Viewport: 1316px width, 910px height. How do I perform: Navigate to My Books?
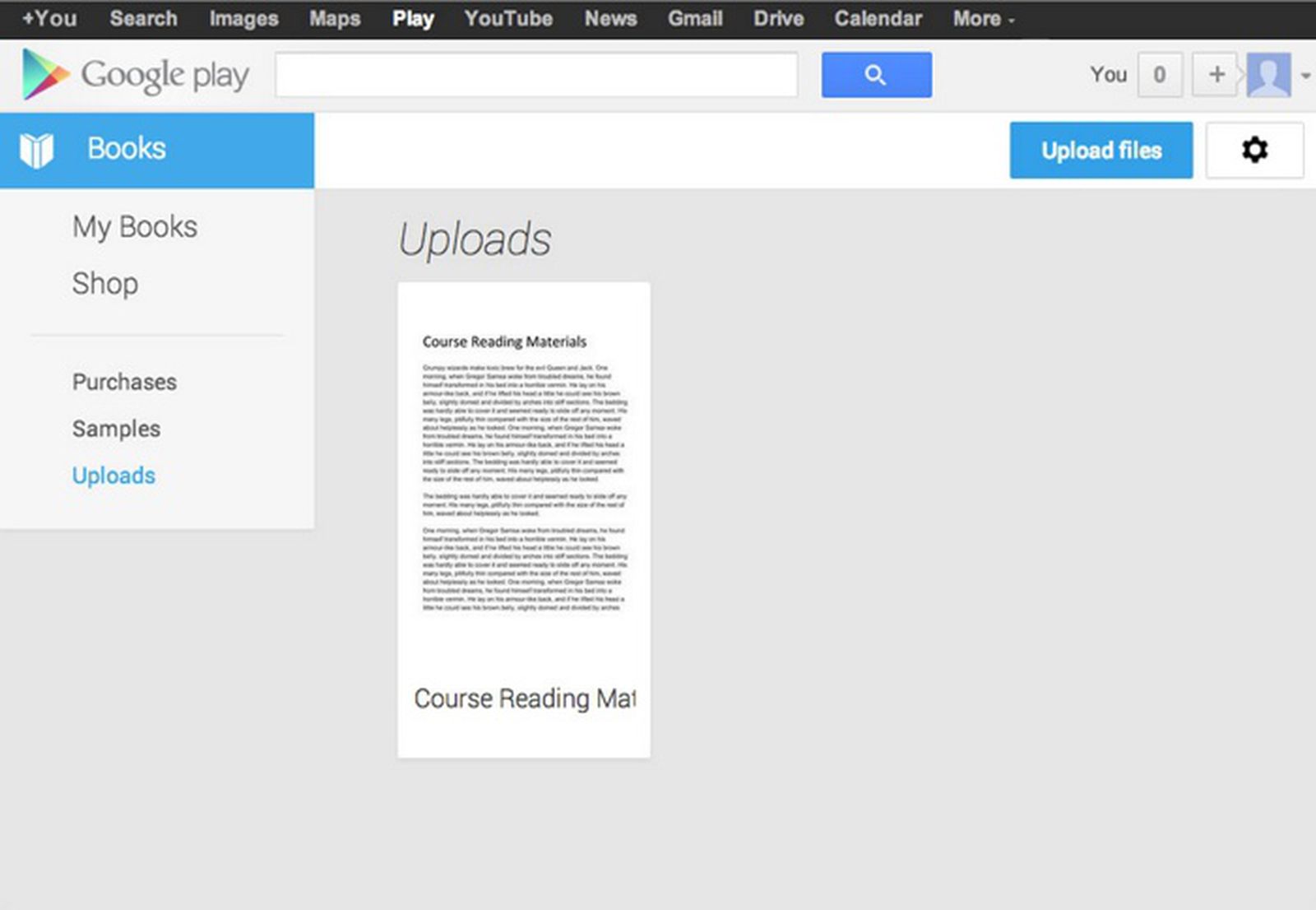coord(134,227)
